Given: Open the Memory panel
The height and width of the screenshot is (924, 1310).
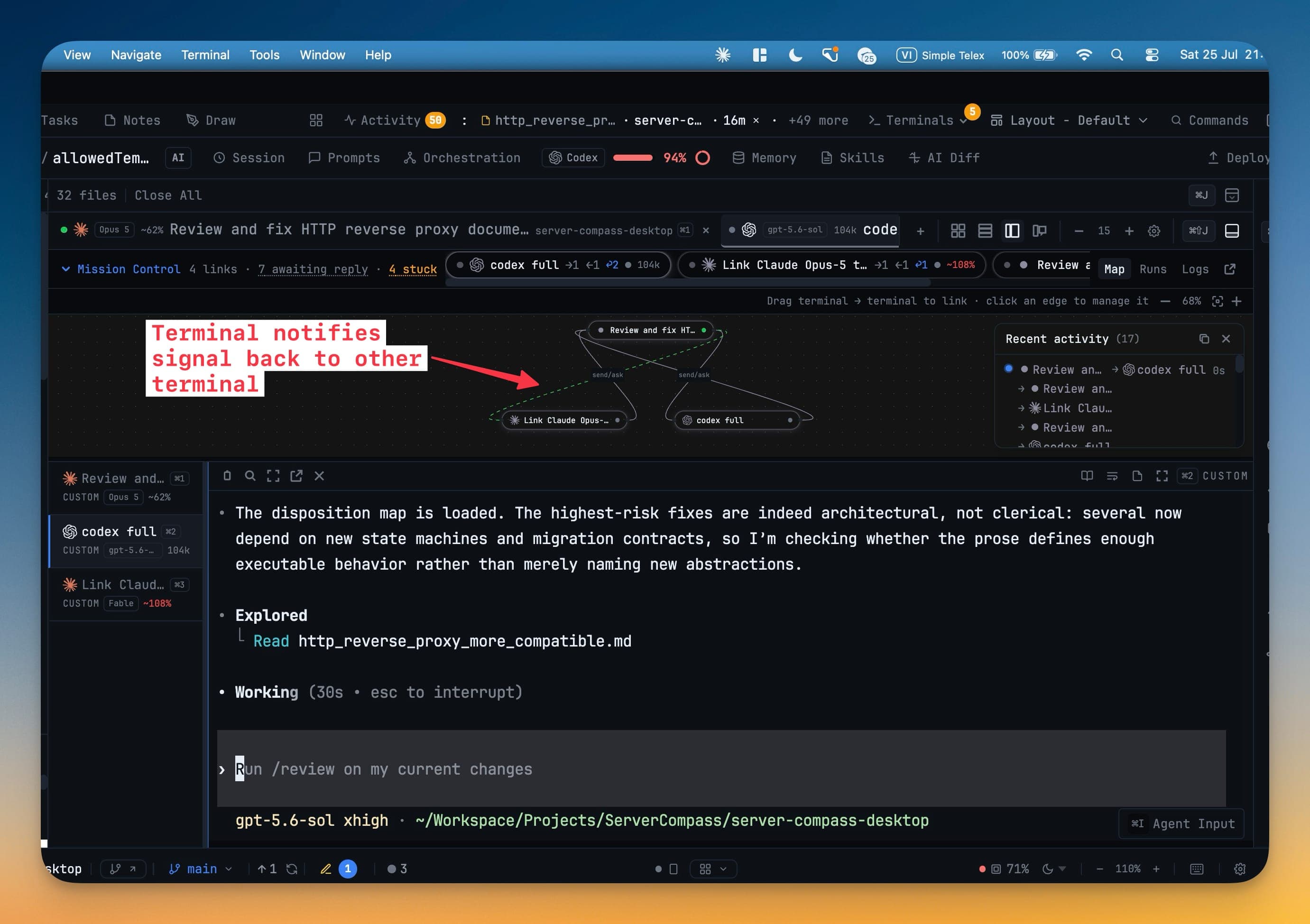Looking at the screenshot, I should [764, 157].
